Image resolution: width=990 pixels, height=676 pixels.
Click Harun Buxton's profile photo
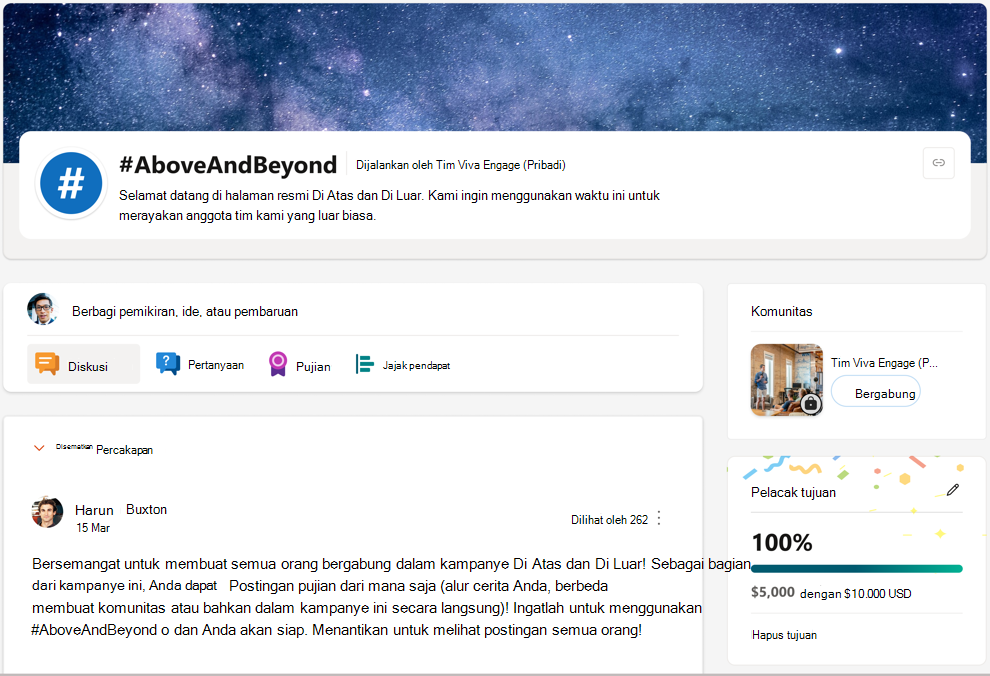(x=47, y=512)
